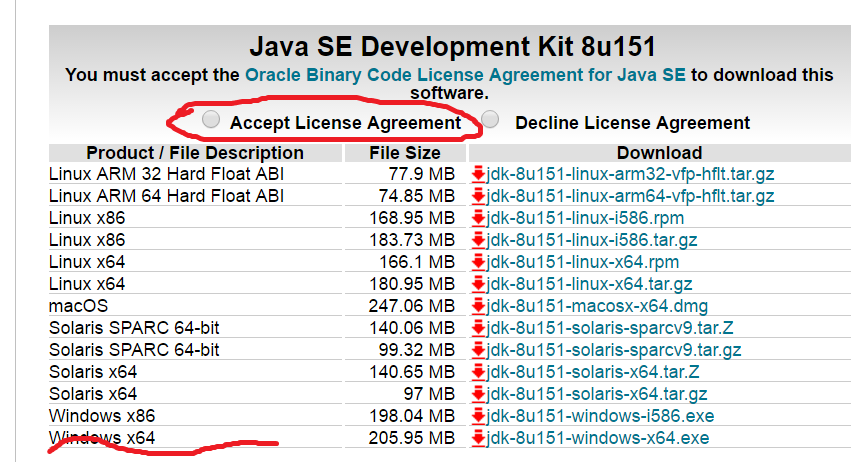Click download arrow icon for linux-i586.tar.gz
Screen dimensions: 861x462
click(478, 240)
